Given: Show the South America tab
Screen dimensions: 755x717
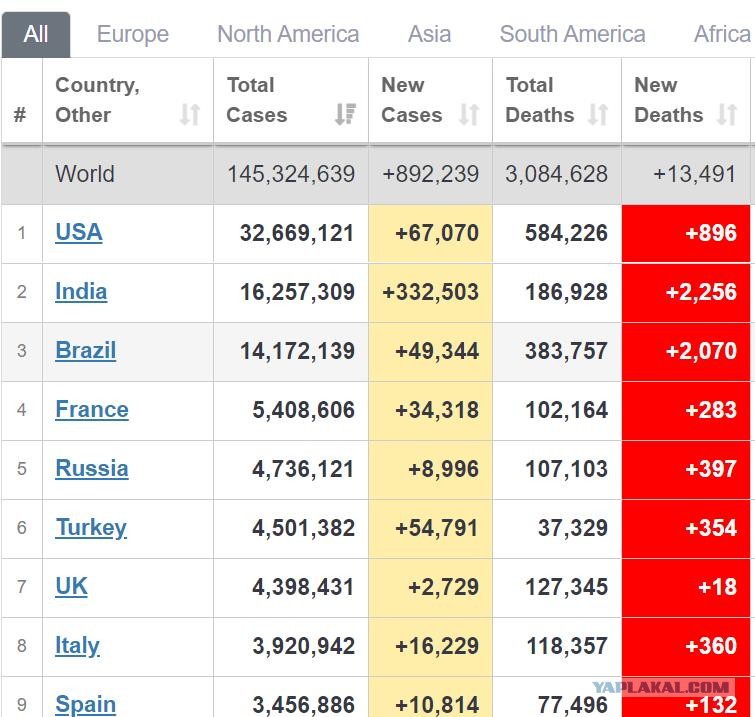Looking at the screenshot, I should [572, 34].
